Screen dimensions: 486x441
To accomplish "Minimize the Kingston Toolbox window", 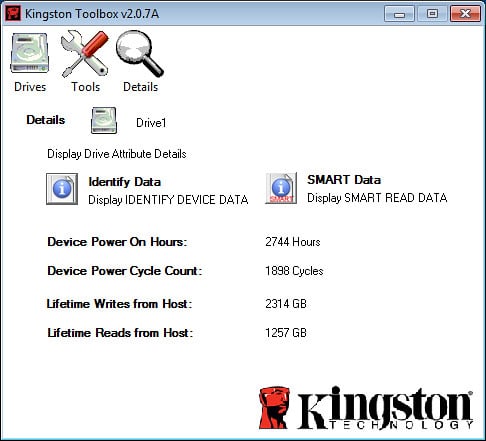I will tap(399, 14).
